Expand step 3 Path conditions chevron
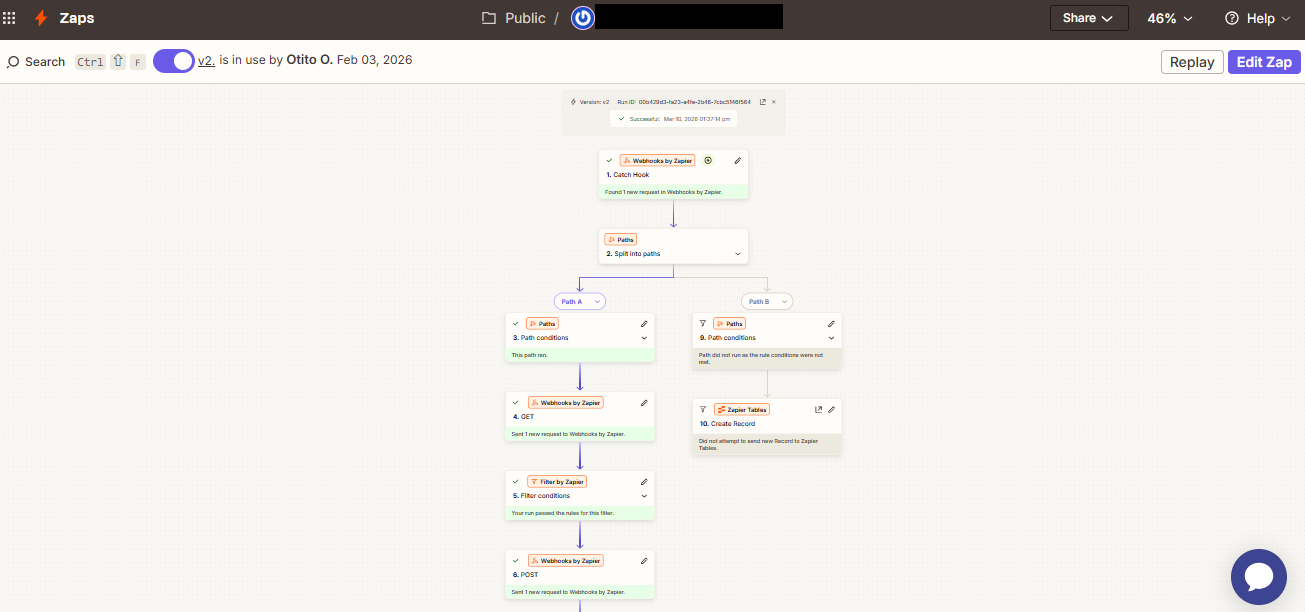 (644, 338)
